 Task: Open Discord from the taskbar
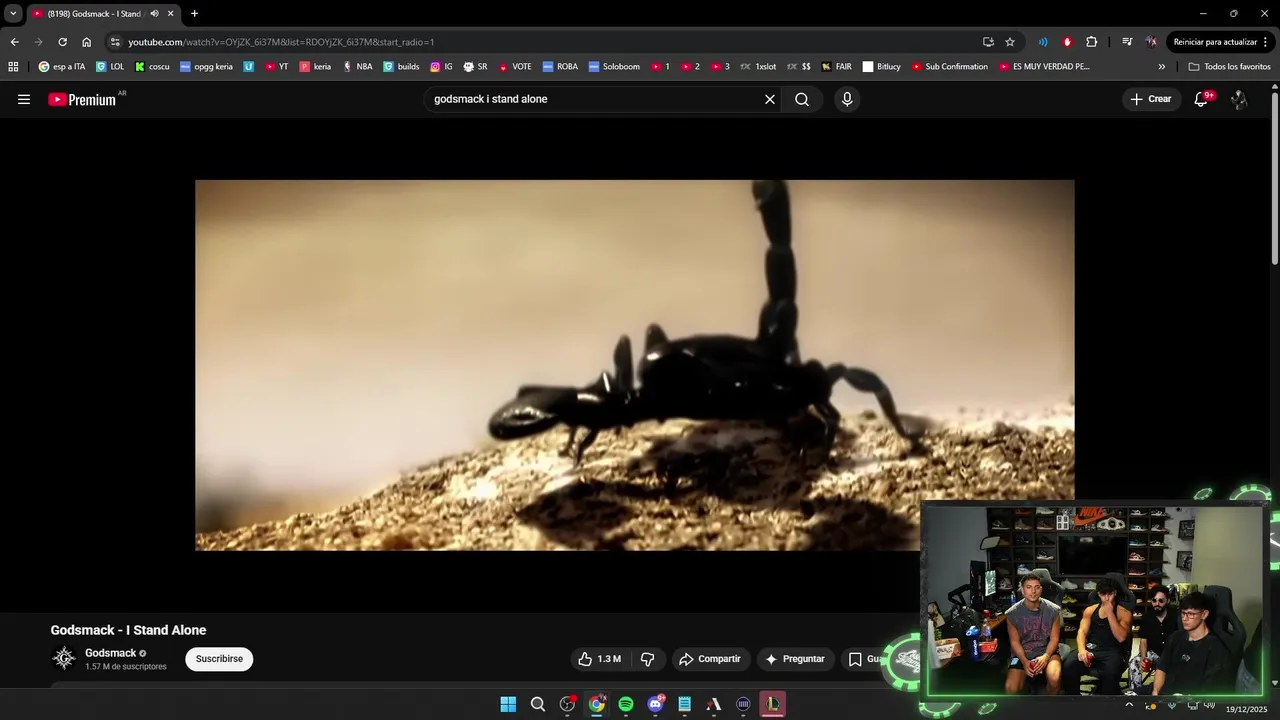pyautogui.click(x=655, y=704)
